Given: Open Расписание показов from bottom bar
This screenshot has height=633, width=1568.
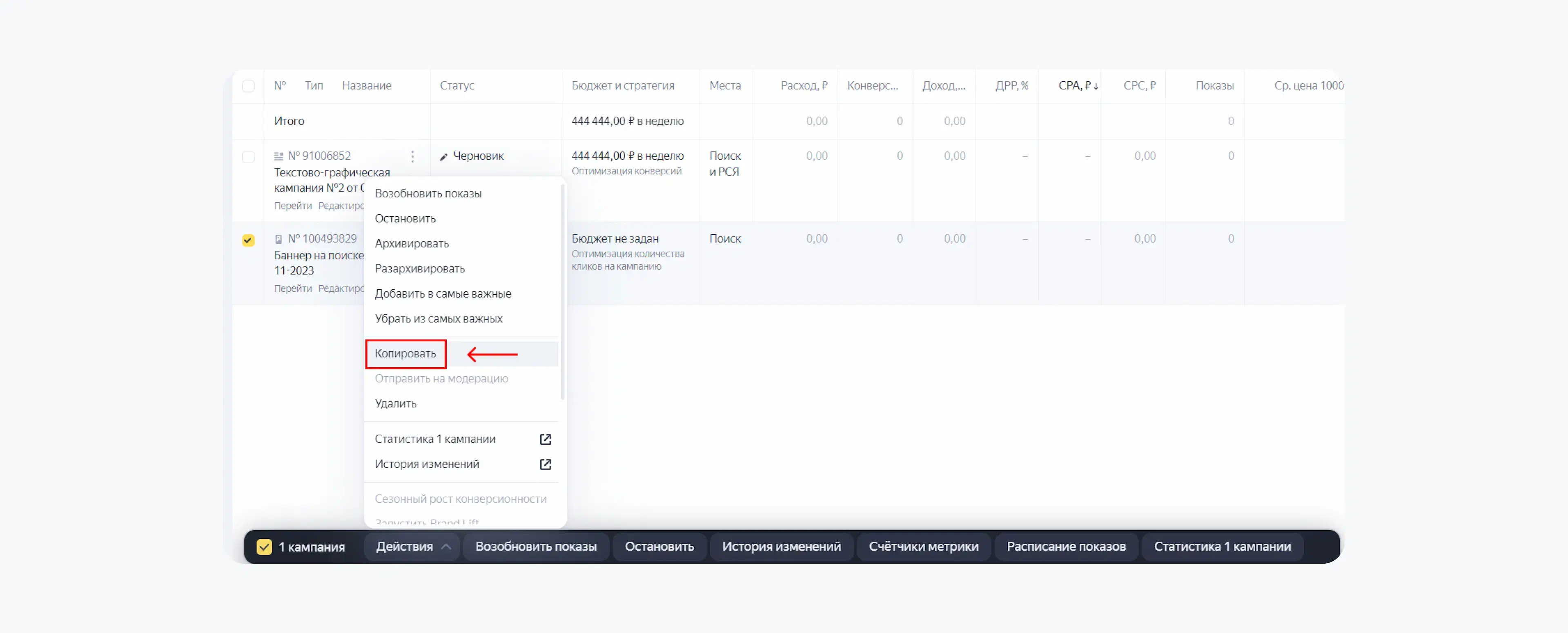Looking at the screenshot, I should (1066, 547).
